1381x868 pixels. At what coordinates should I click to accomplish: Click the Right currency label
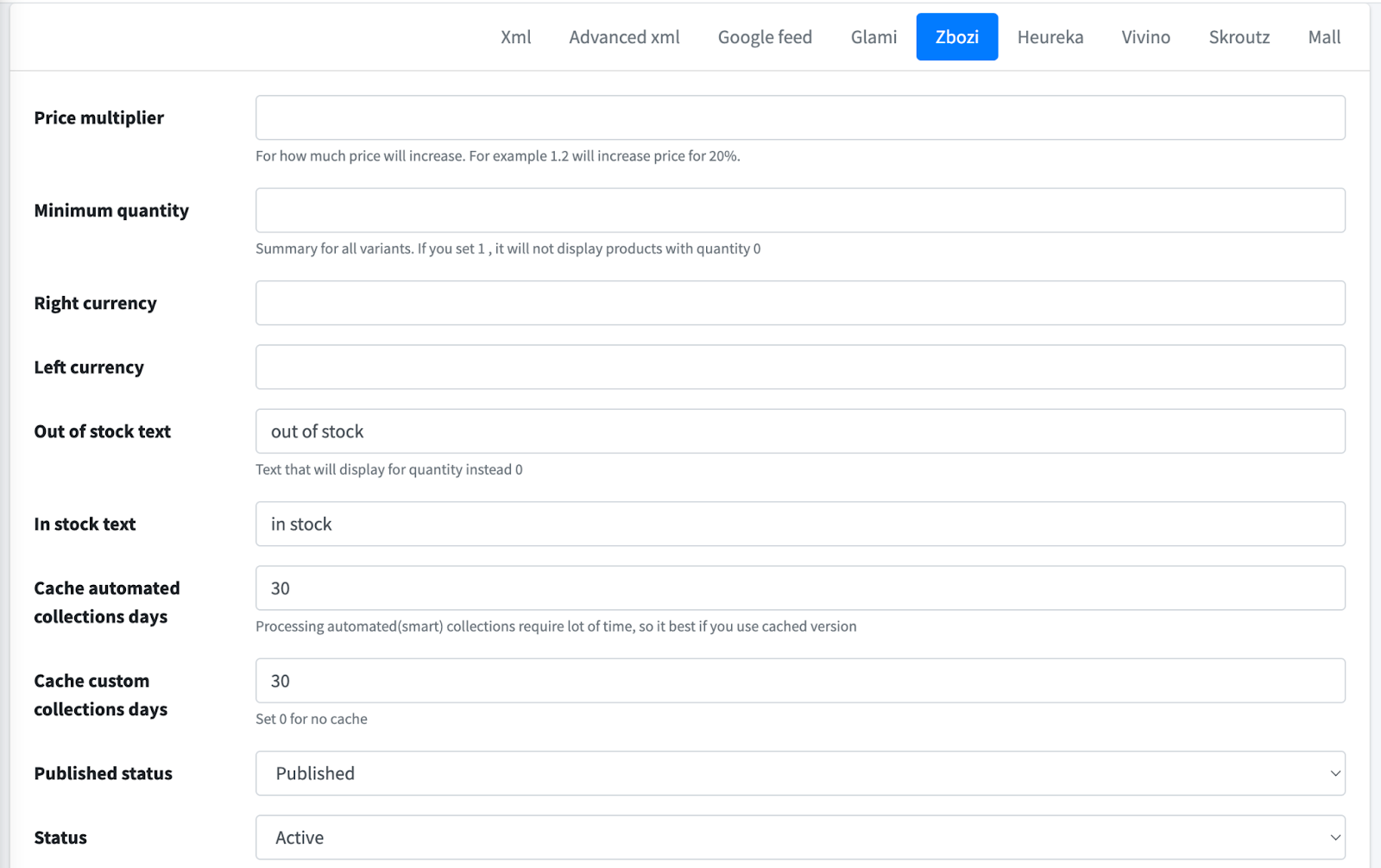click(x=96, y=304)
